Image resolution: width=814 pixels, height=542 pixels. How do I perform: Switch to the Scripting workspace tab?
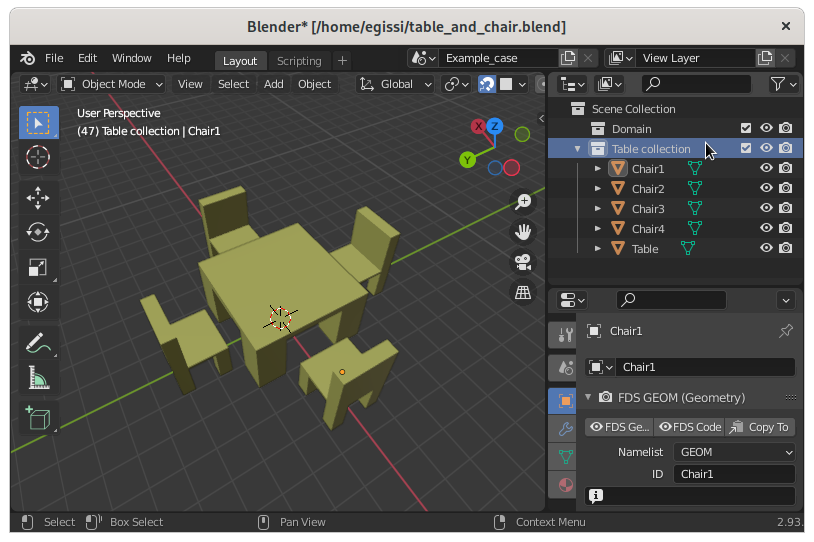[x=299, y=60]
